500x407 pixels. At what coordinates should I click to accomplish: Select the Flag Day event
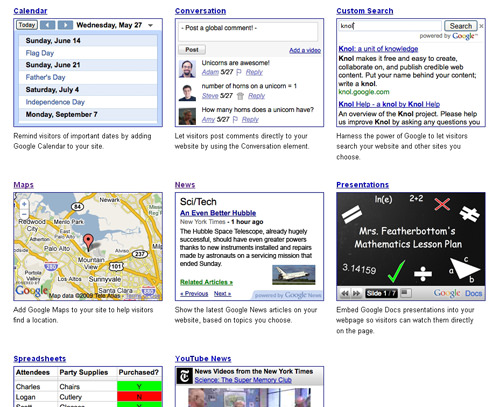40,53
